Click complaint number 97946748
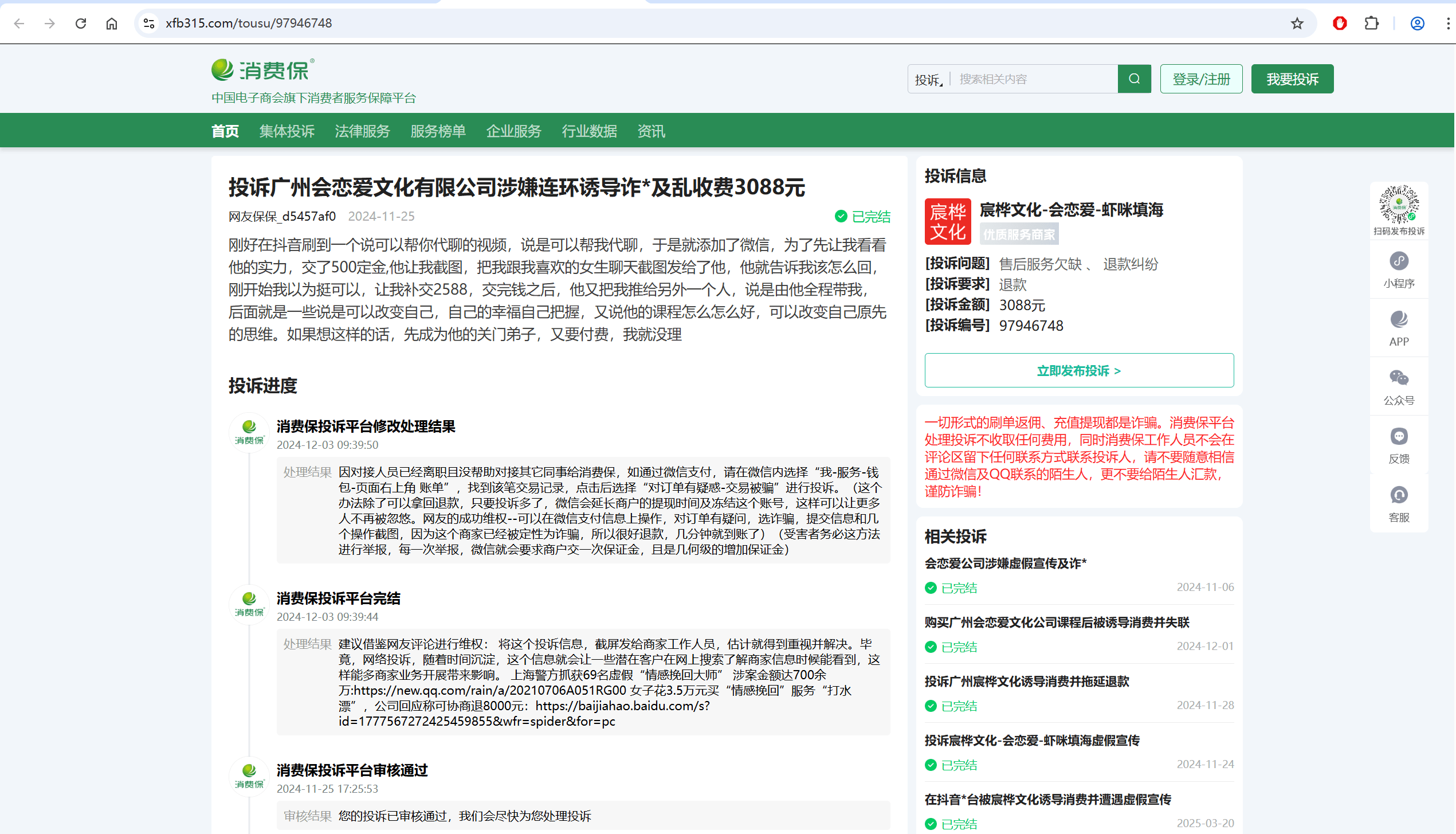1456x834 pixels. 1031,326
